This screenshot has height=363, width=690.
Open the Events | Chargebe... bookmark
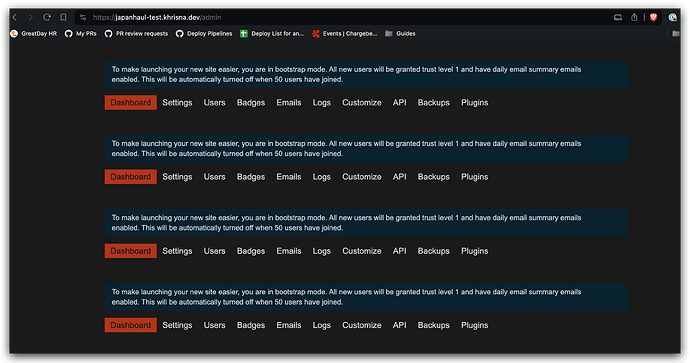(x=345, y=33)
